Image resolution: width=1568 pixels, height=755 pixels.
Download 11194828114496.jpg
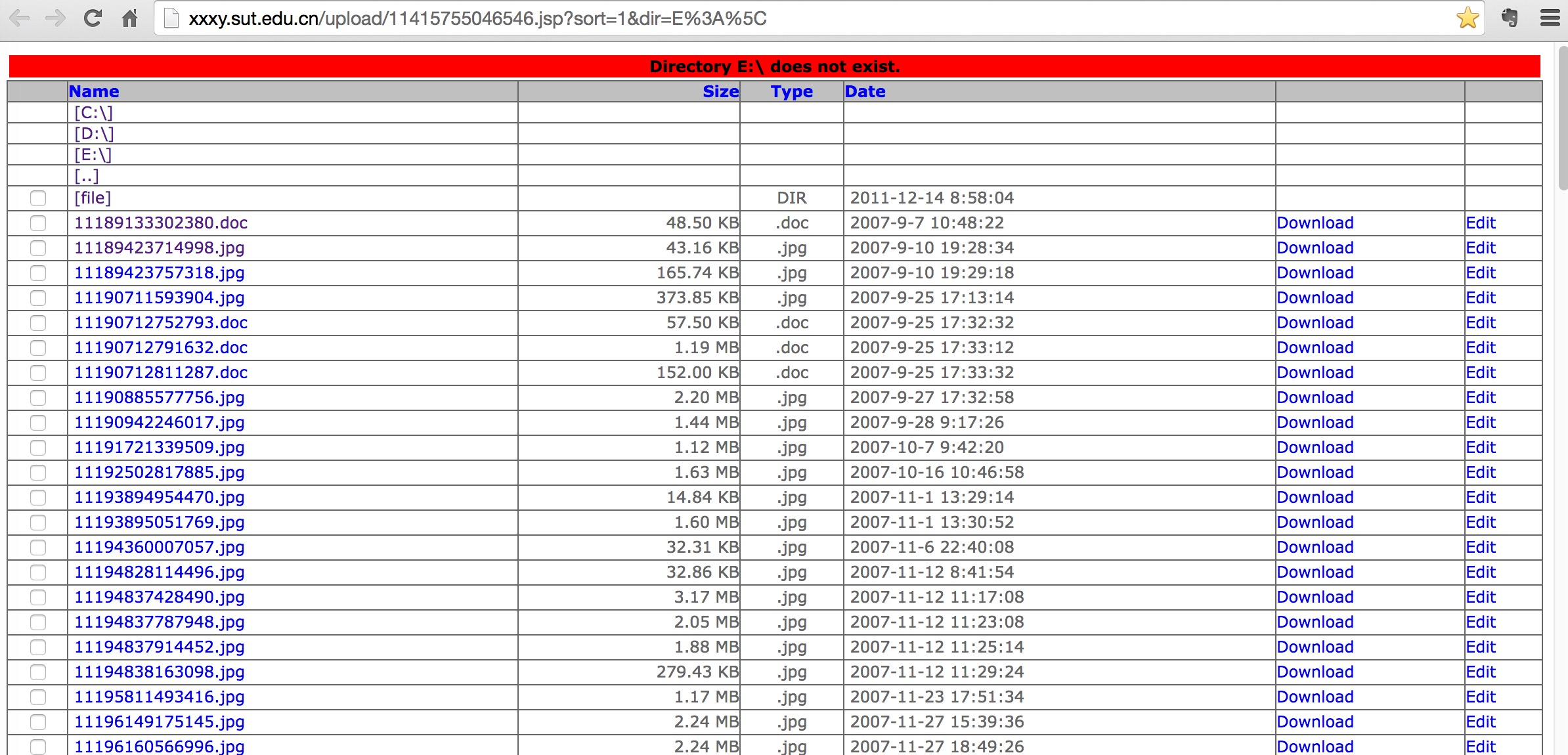click(1315, 572)
